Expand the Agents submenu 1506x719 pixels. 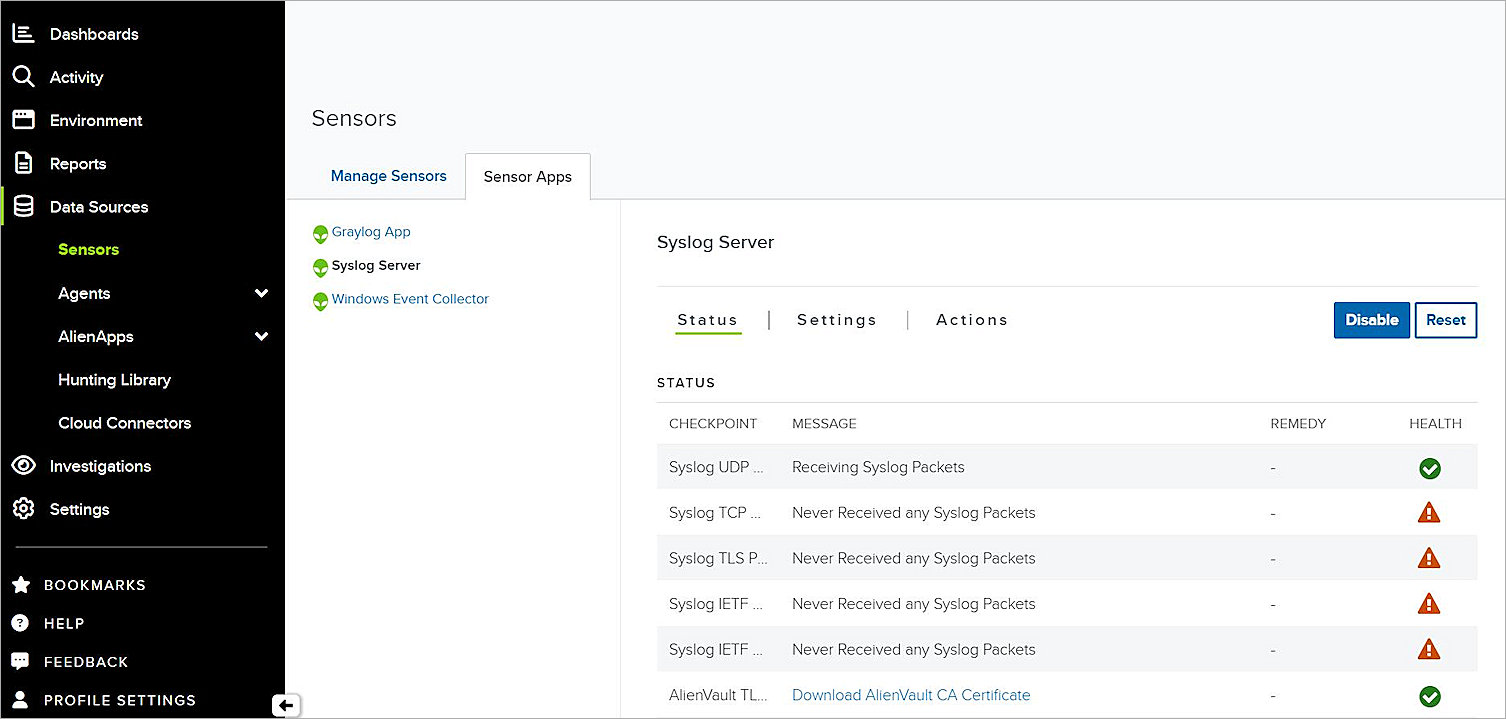261,293
